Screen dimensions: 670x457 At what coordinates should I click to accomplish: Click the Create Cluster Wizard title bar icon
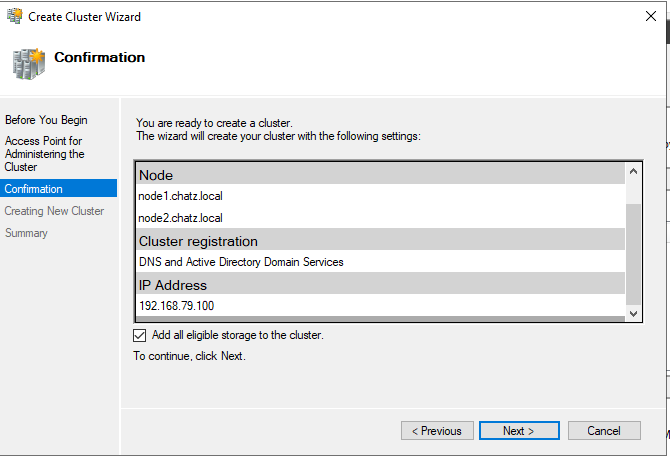pyautogui.click(x=15, y=16)
